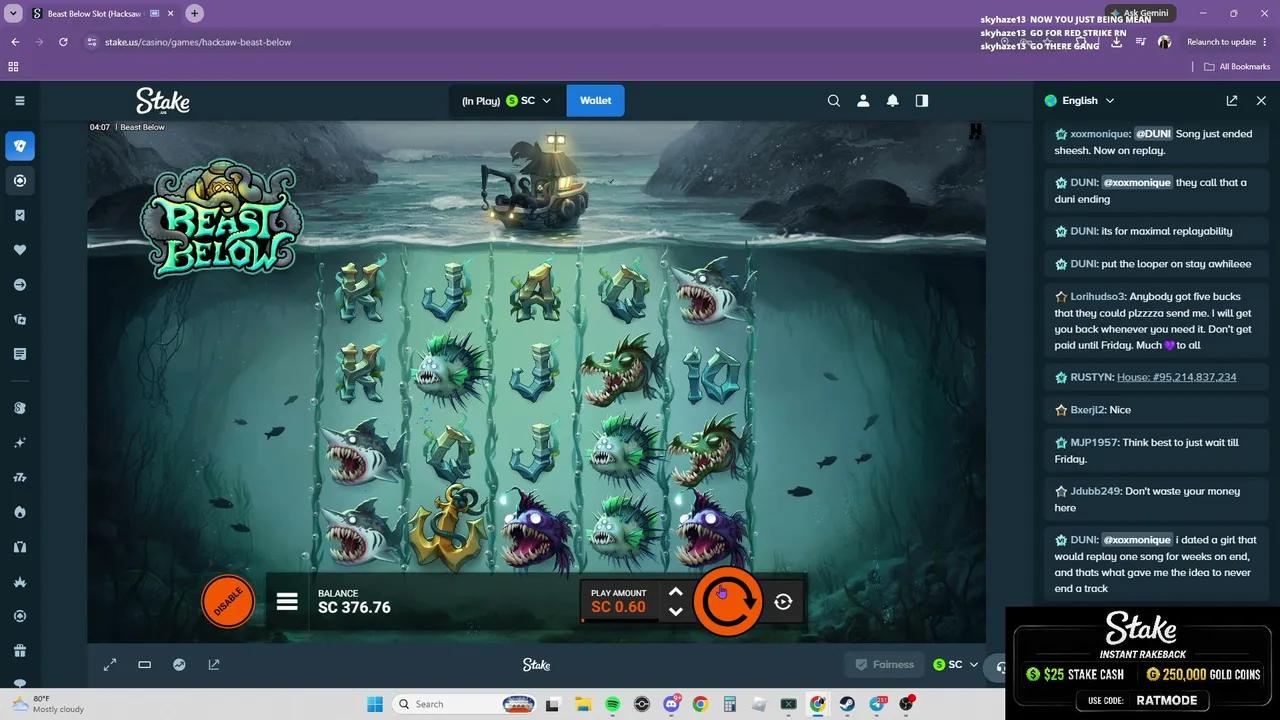Pop out the game into a new window
This screenshot has width=1280, height=720.
tap(213, 664)
